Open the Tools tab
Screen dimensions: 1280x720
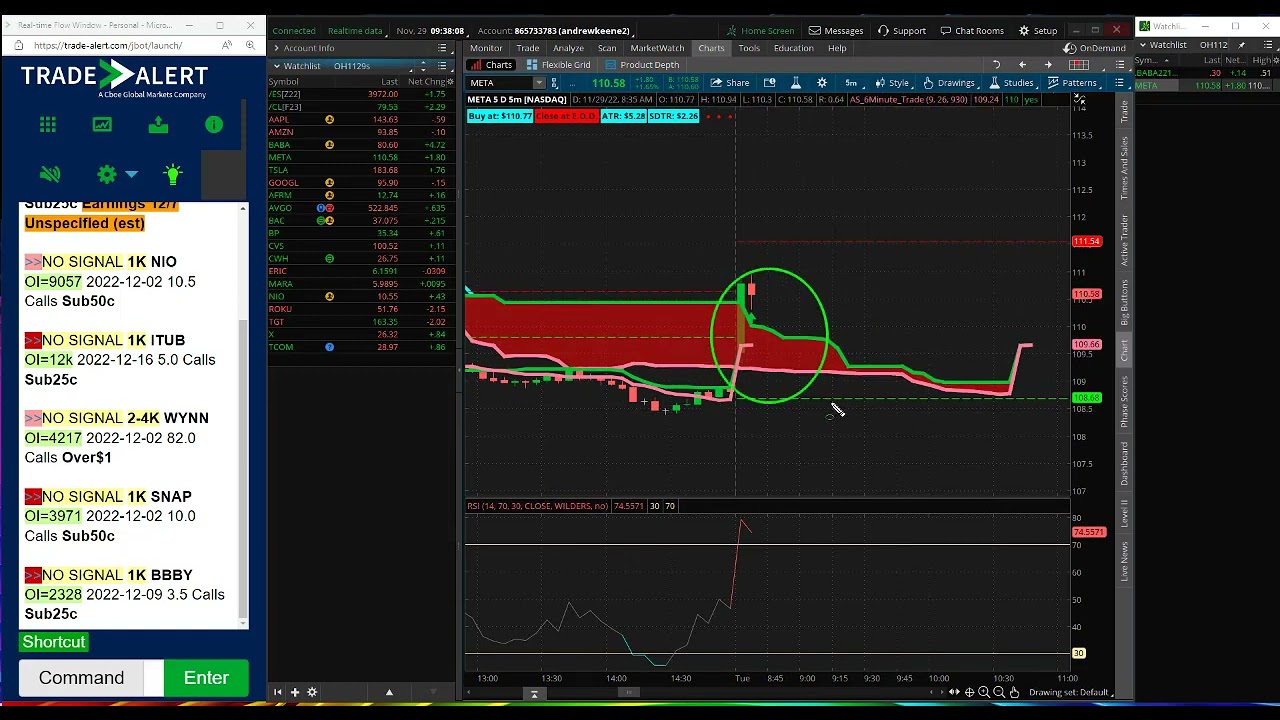749,48
